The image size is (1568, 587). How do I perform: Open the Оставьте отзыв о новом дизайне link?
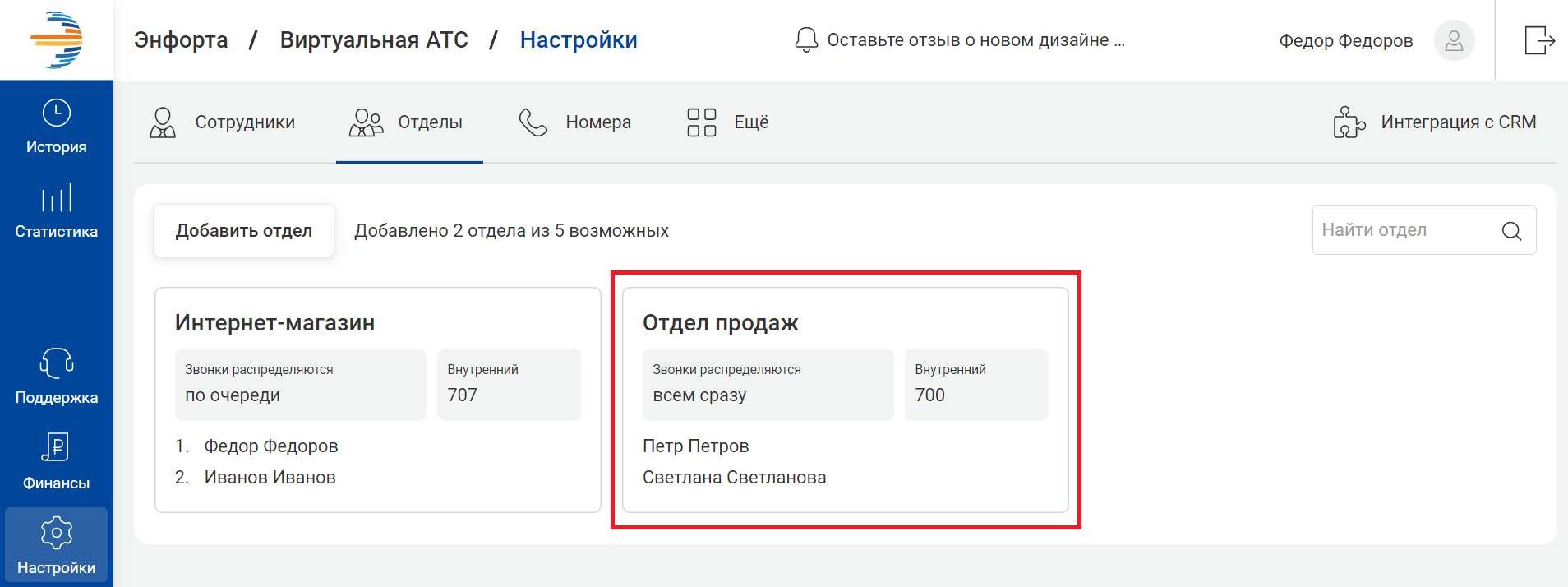coord(976,40)
